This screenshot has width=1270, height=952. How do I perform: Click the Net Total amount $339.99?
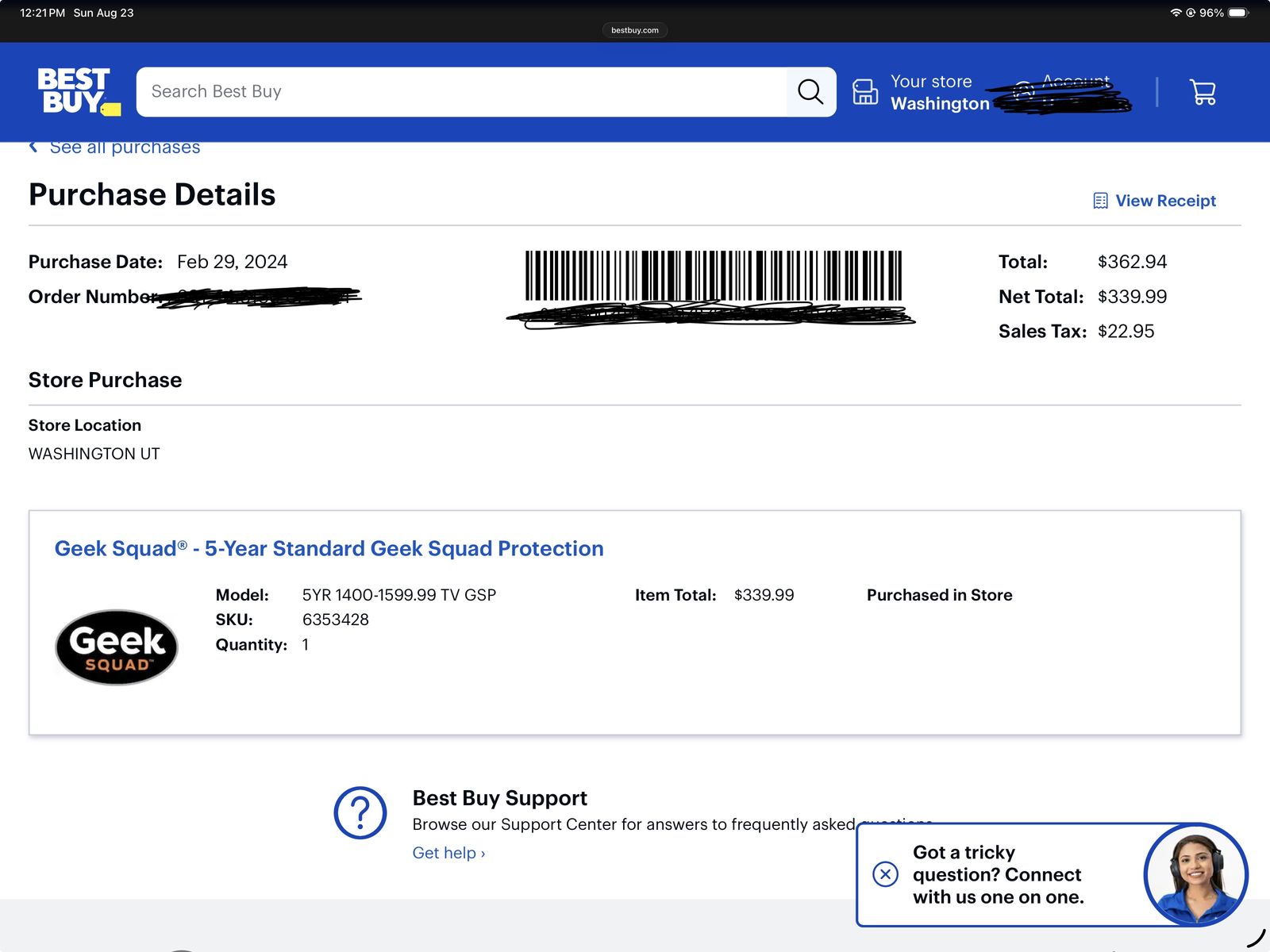click(1132, 297)
